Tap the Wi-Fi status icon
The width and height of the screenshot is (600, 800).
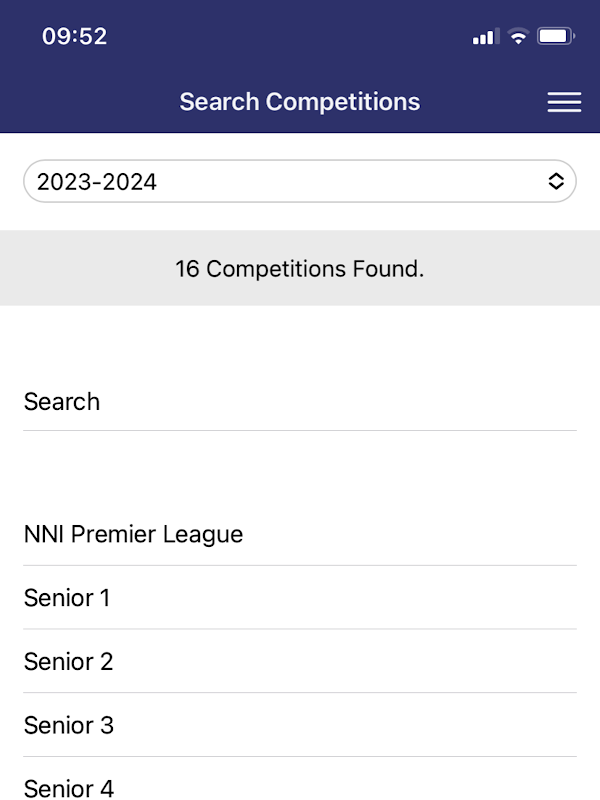pos(518,37)
